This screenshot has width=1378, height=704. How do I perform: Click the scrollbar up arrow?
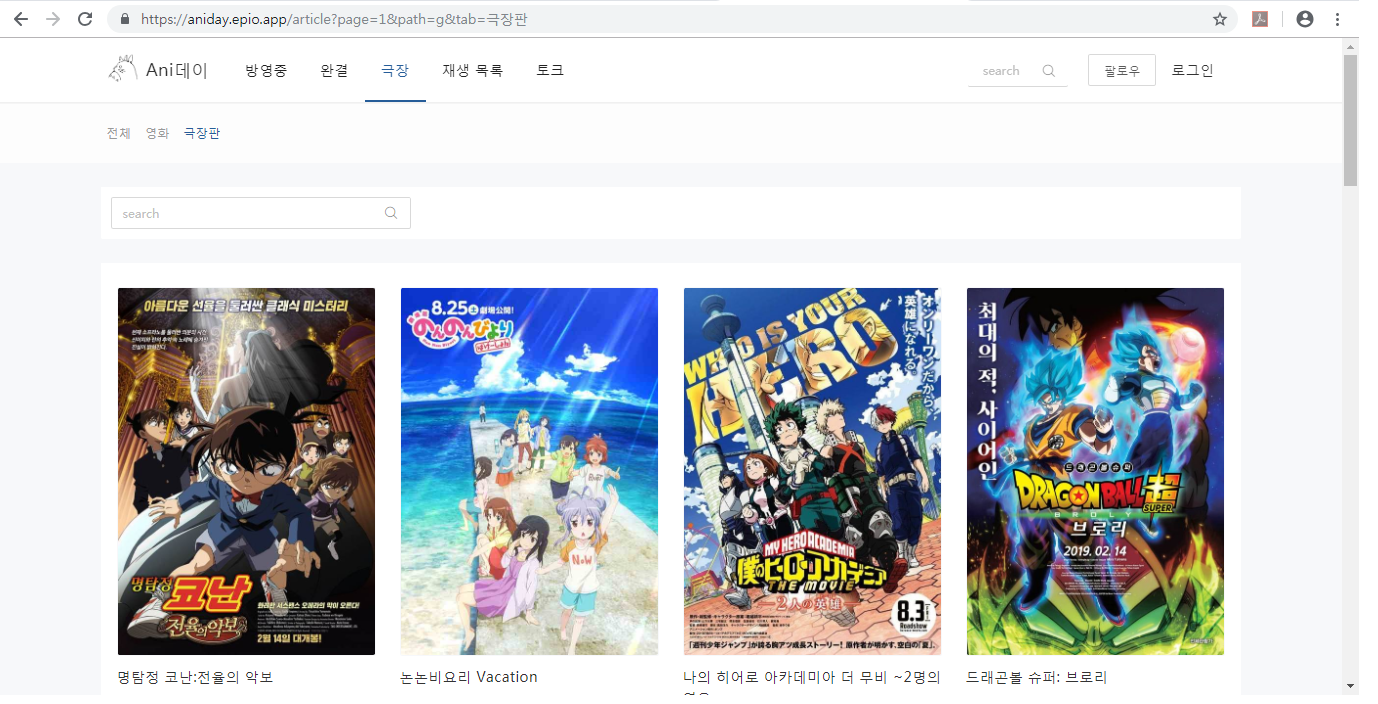click(x=1351, y=46)
